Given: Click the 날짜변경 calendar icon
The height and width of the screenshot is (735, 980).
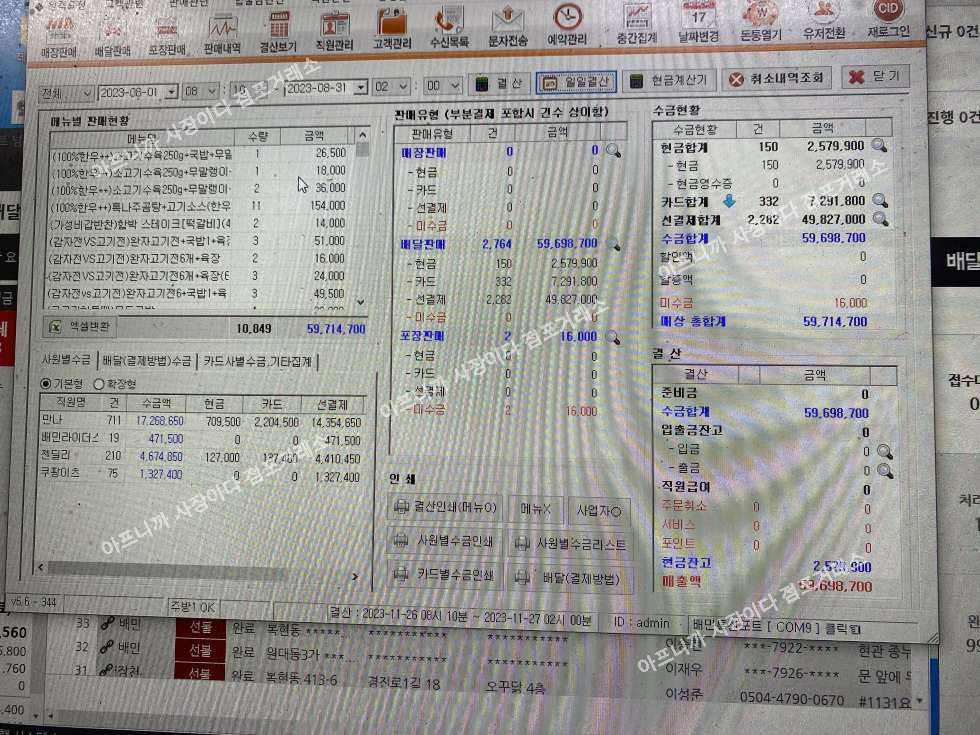Looking at the screenshot, I should pyautogui.click(x=699, y=20).
